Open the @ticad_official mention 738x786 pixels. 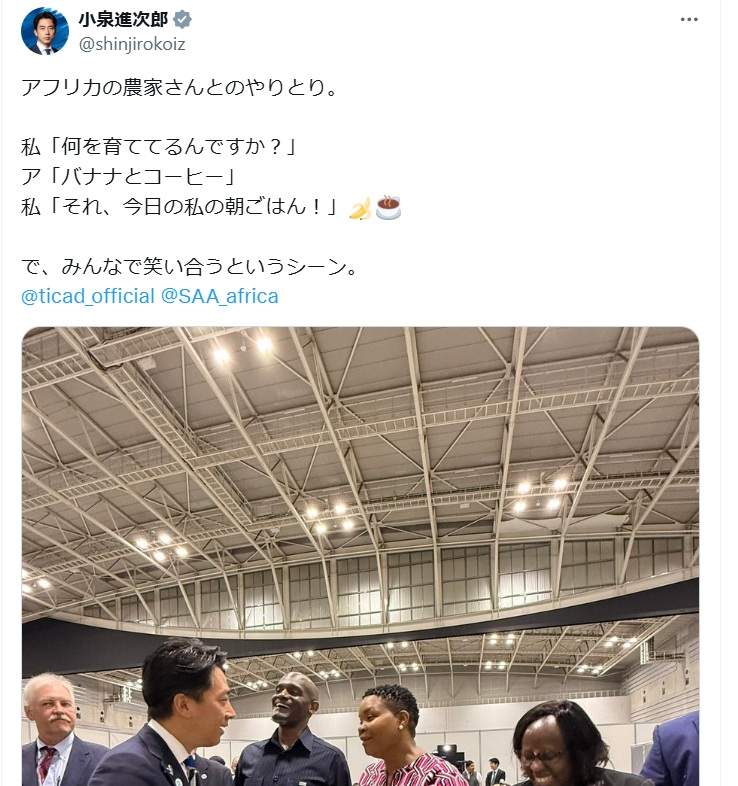(x=88, y=296)
